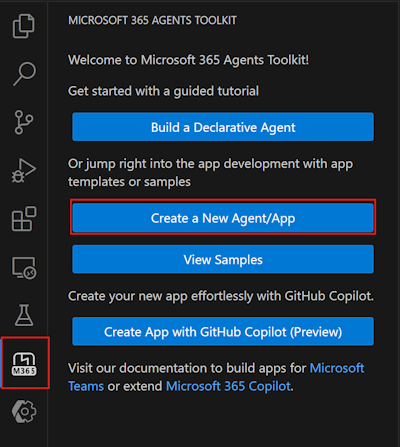The width and height of the screenshot is (400, 447).
Task: Open the Testing flask icon
Action: coord(24,315)
